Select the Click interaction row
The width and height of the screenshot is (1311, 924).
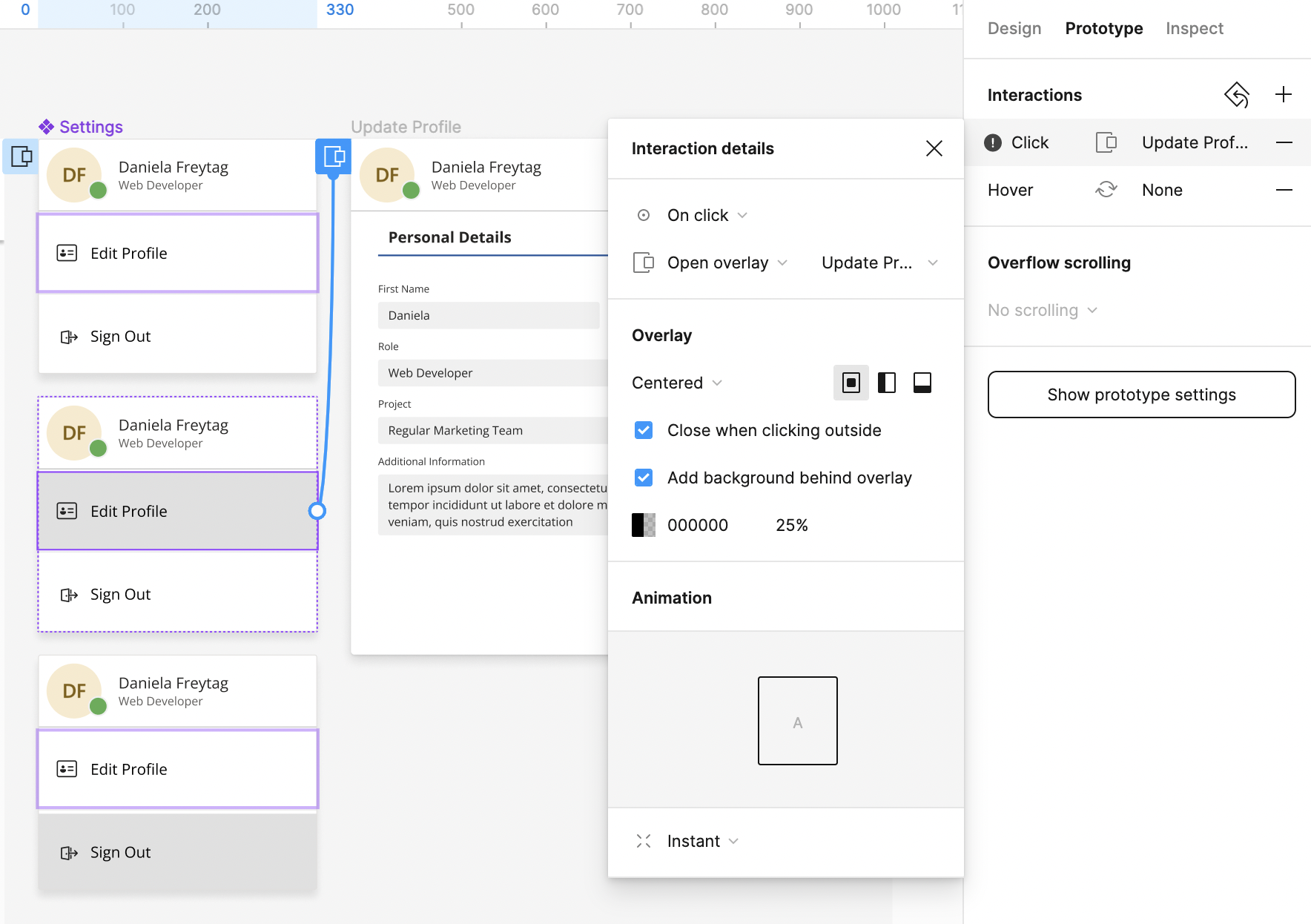(1137, 142)
